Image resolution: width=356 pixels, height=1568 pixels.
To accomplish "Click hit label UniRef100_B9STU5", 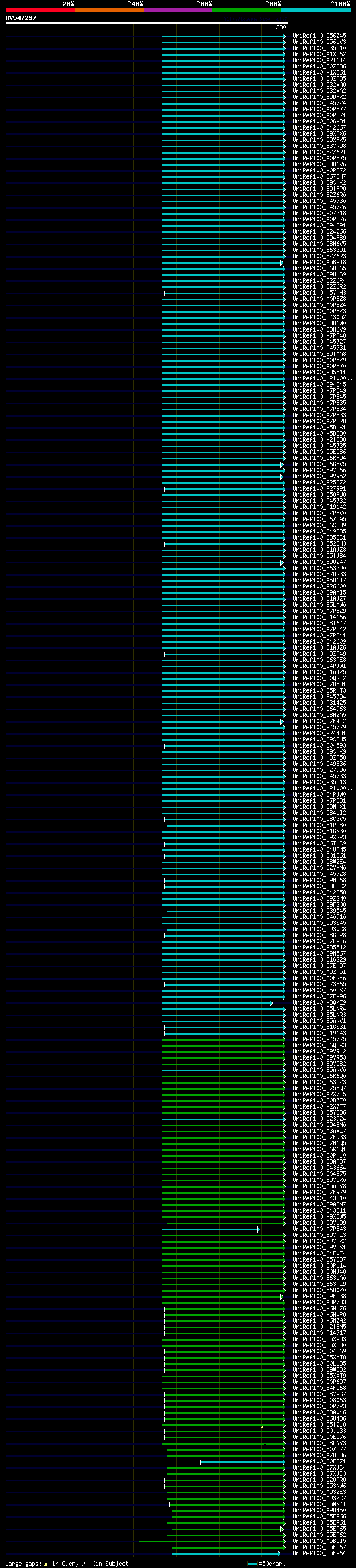I will pyautogui.click(x=319, y=740).
